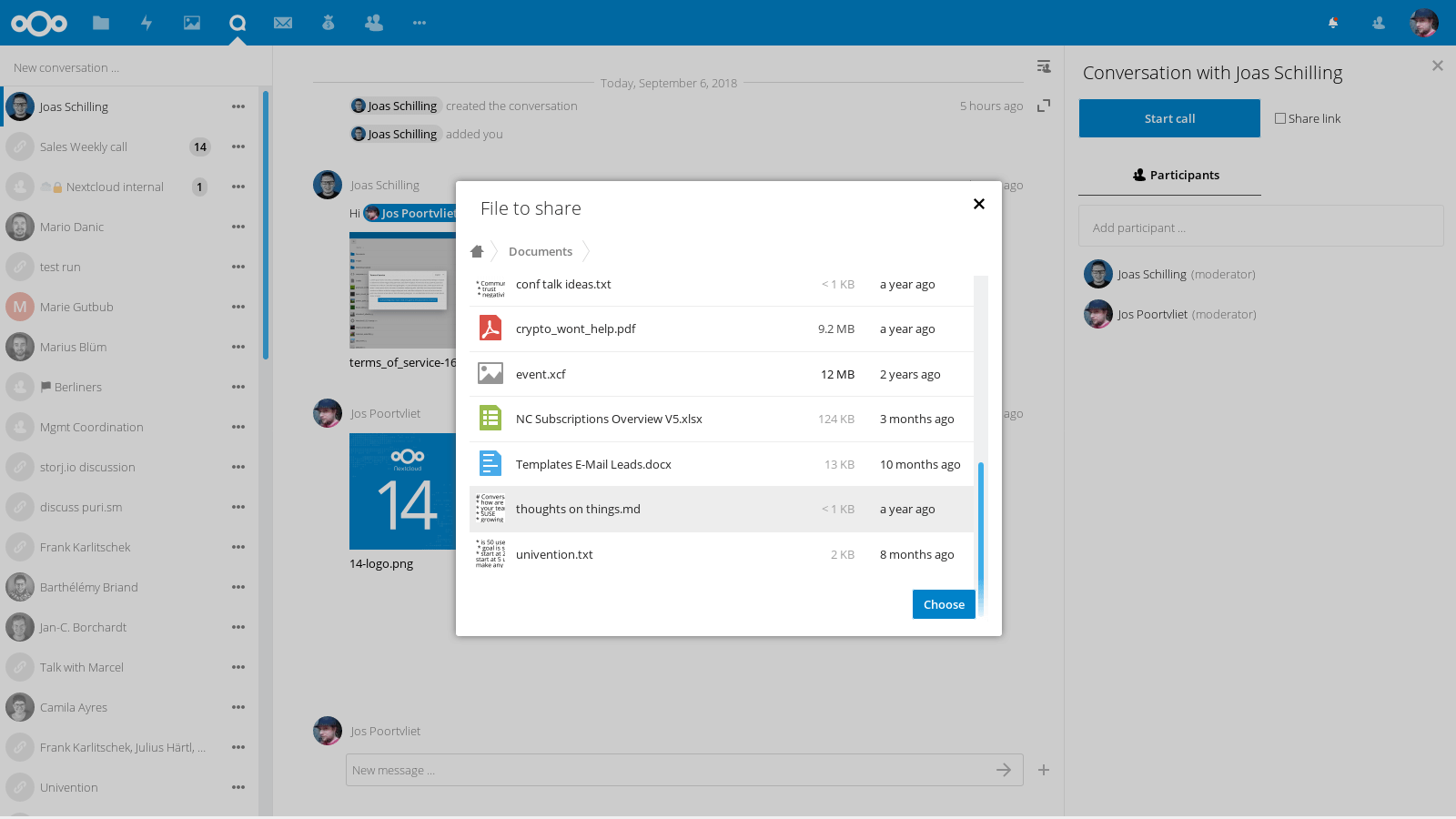Enter fullscreen with the conversation fullscreen icon
Screen dimensions: 1456x819
1043,106
